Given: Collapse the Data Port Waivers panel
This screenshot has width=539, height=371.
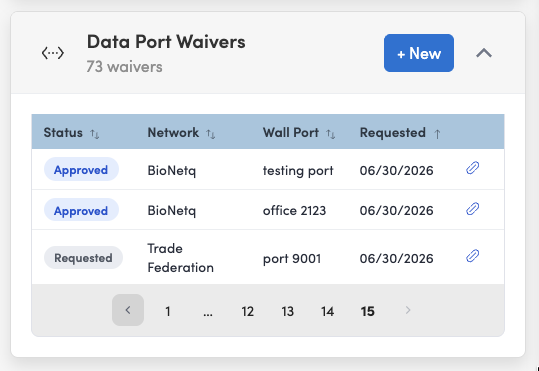Looking at the screenshot, I should [484, 53].
